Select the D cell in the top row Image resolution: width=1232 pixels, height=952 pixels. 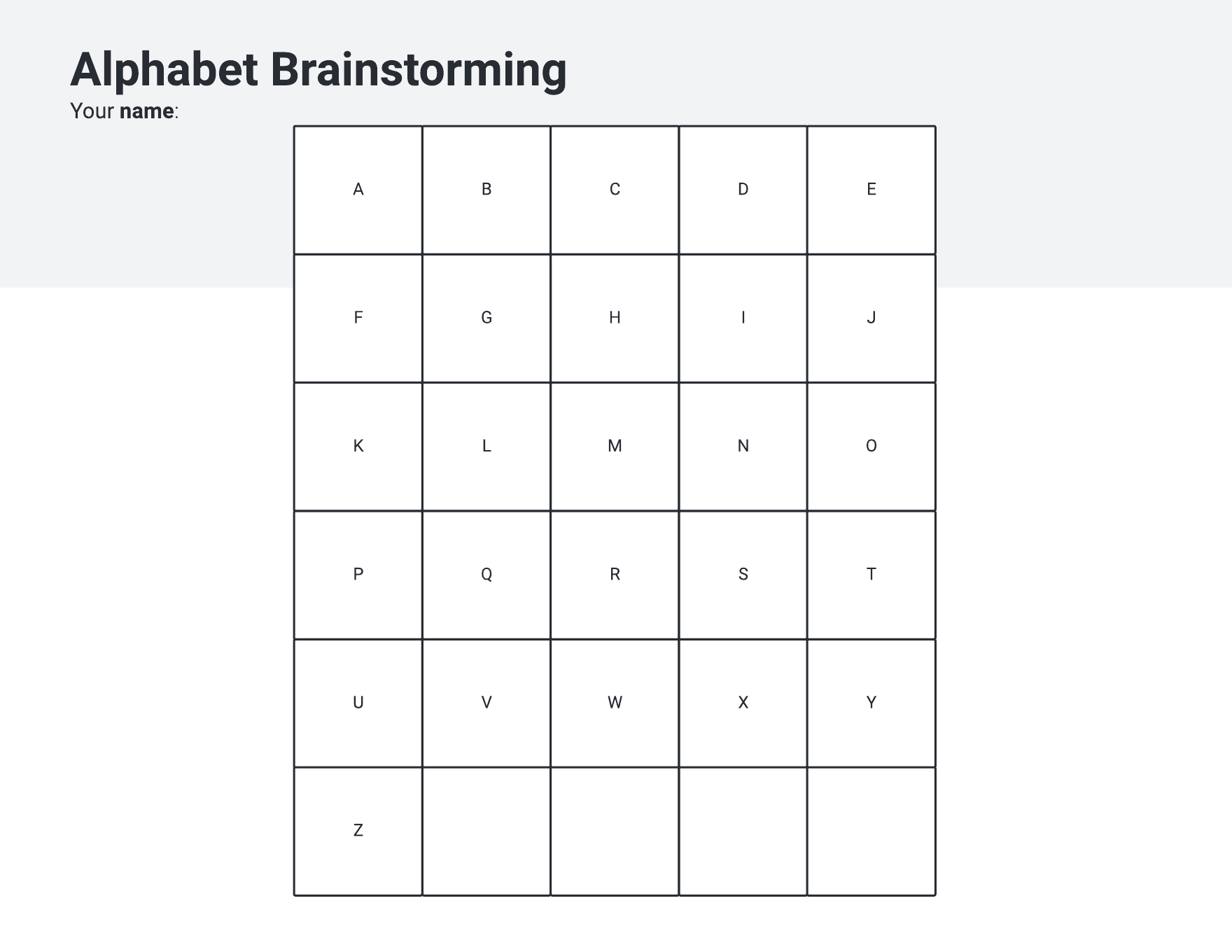pos(743,190)
